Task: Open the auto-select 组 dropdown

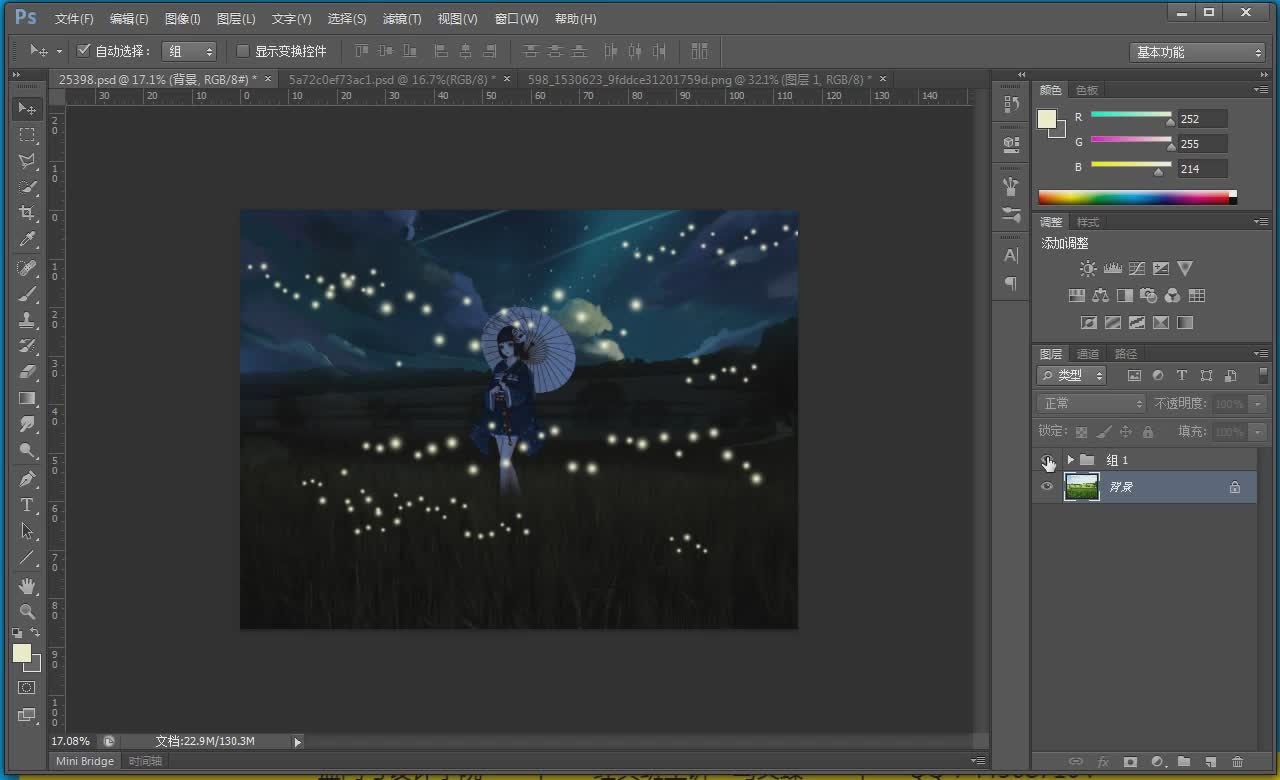Action: [x=190, y=51]
